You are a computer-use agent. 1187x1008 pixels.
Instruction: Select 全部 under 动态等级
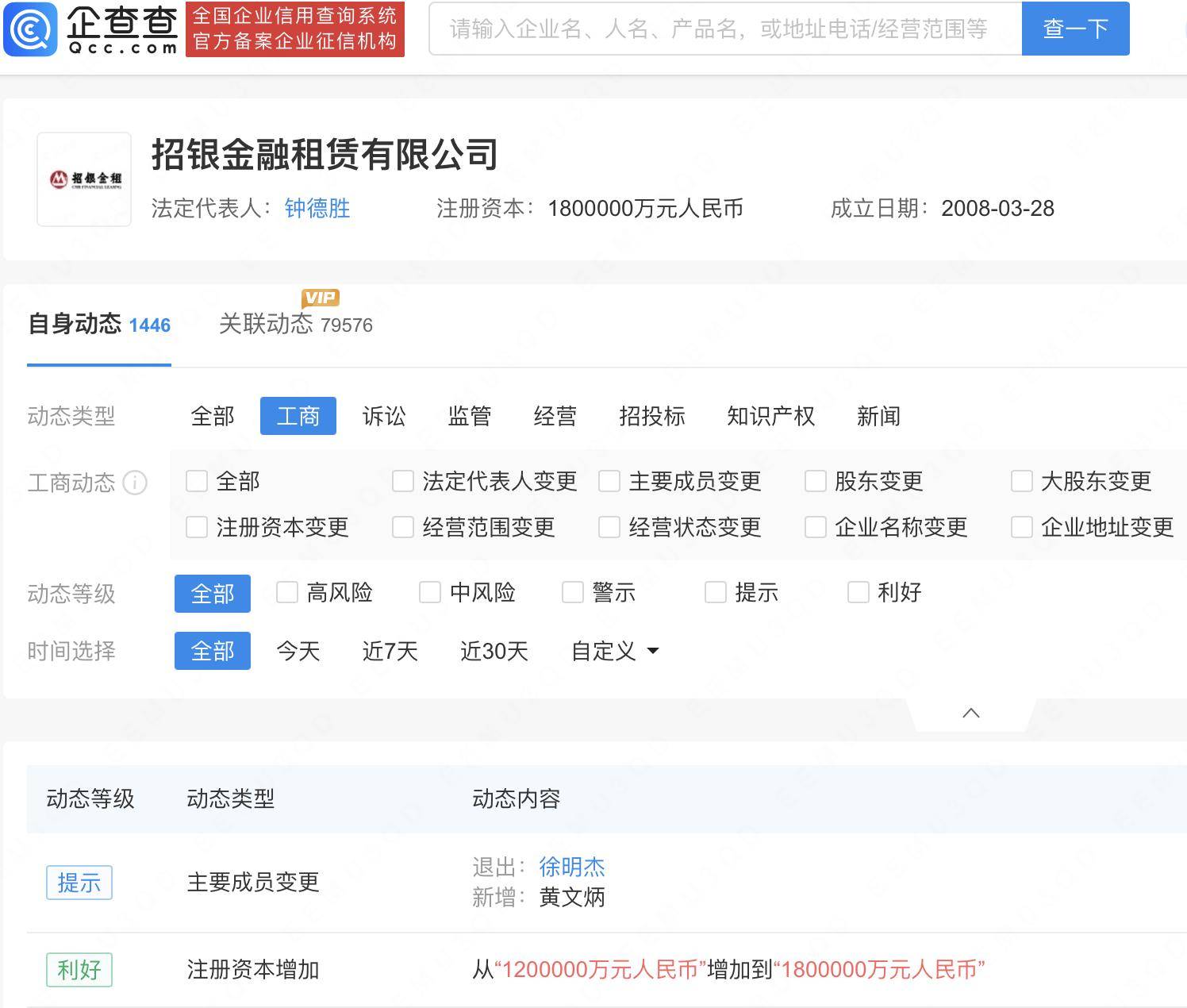pos(213,594)
